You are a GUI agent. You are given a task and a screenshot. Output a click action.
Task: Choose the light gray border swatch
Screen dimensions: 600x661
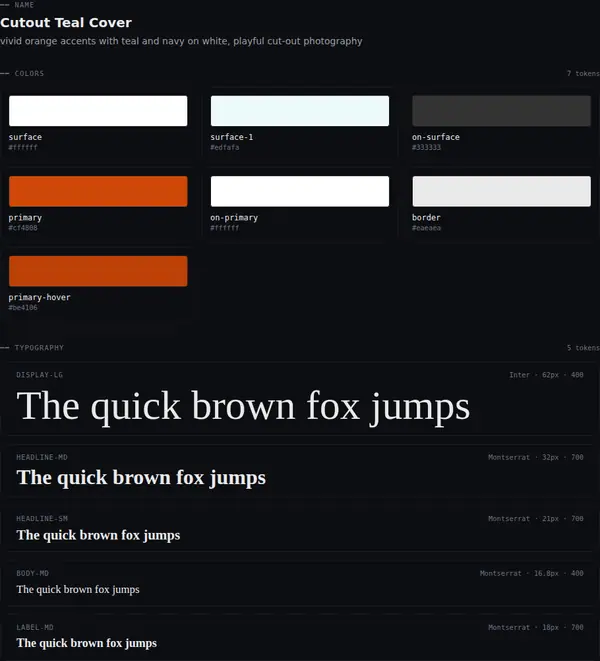click(501, 191)
